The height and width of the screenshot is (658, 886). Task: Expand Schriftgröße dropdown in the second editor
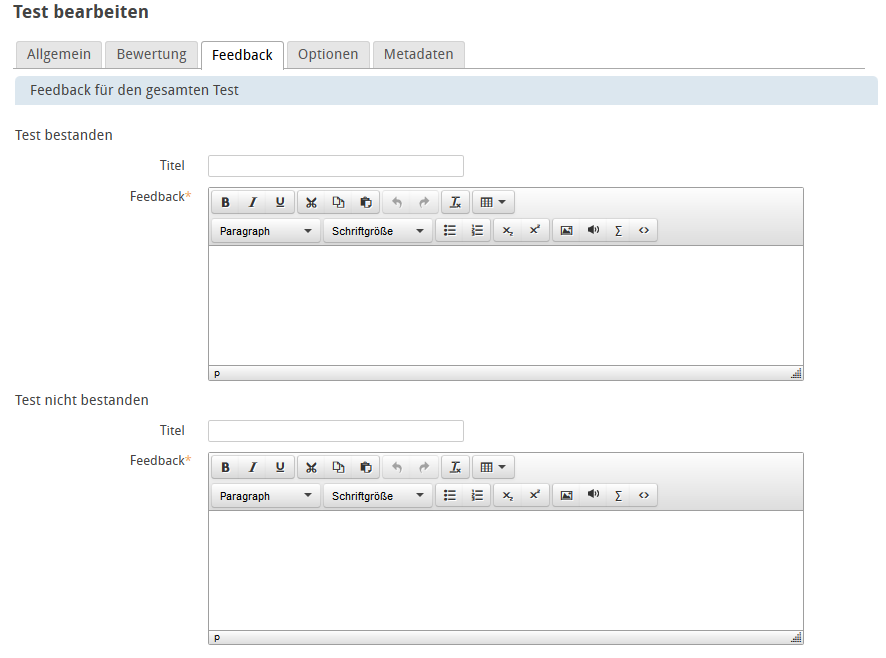coord(377,496)
